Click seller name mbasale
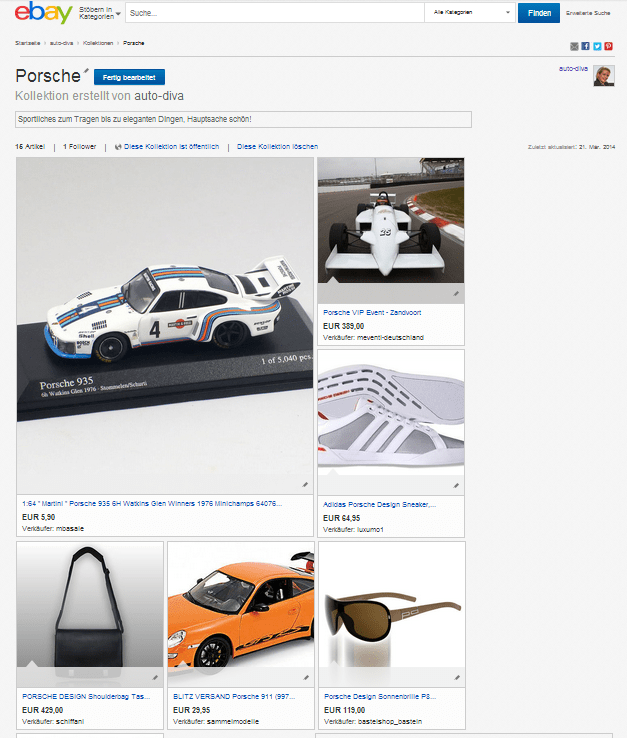 click(x=69, y=529)
